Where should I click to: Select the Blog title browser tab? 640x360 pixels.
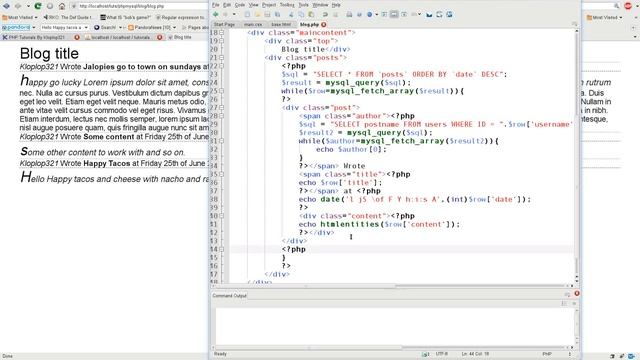(x=180, y=37)
